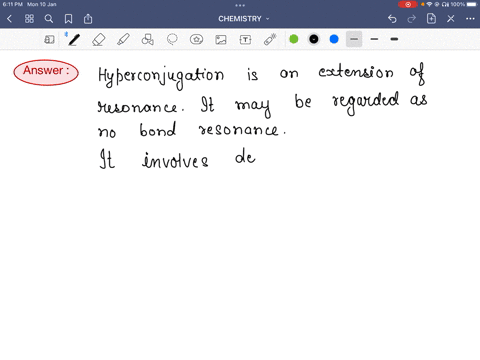Select the Pen tool
Screen dimensions: 480x360
point(74,40)
